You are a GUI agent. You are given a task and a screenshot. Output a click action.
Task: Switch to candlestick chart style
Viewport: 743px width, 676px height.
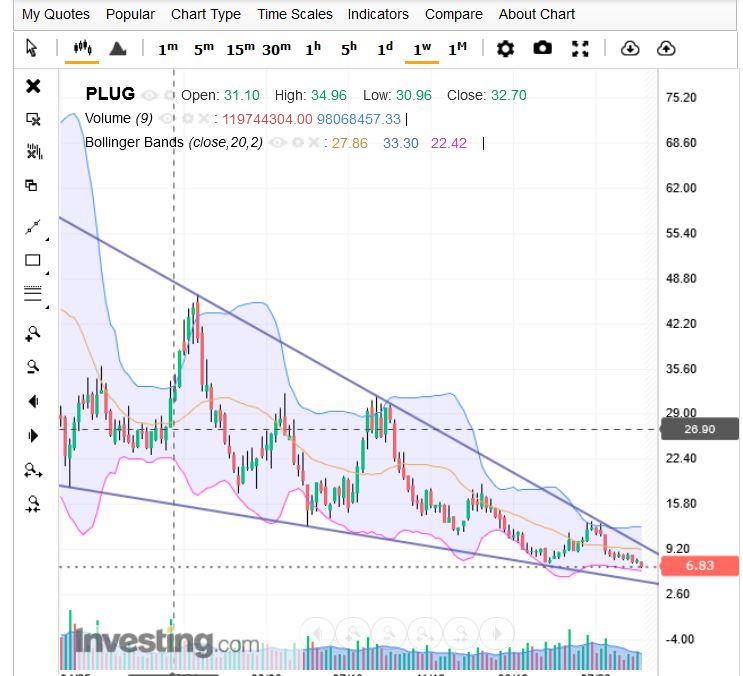[82, 48]
